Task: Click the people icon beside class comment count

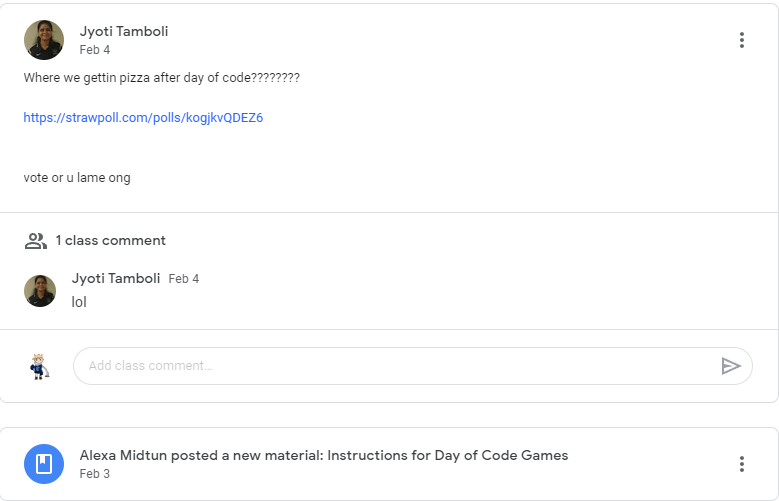Action: pyautogui.click(x=36, y=240)
